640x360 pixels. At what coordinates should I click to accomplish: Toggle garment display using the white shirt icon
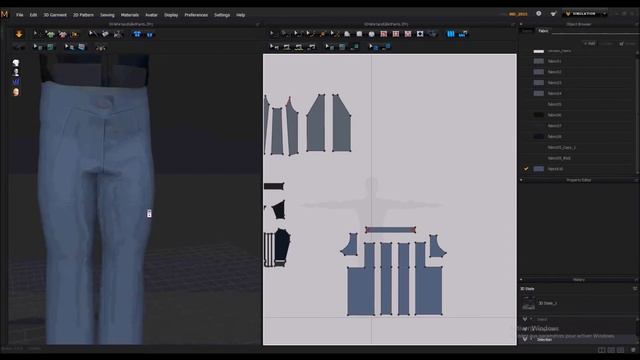click(16, 63)
